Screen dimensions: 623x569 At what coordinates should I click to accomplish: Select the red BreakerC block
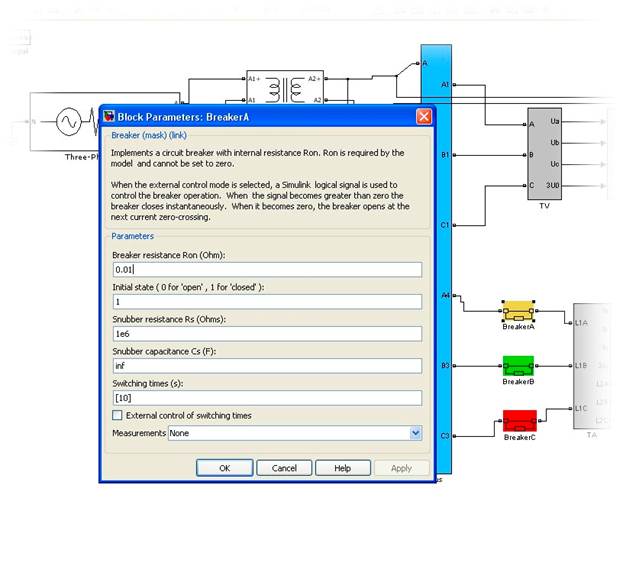click(x=520, y=421)
